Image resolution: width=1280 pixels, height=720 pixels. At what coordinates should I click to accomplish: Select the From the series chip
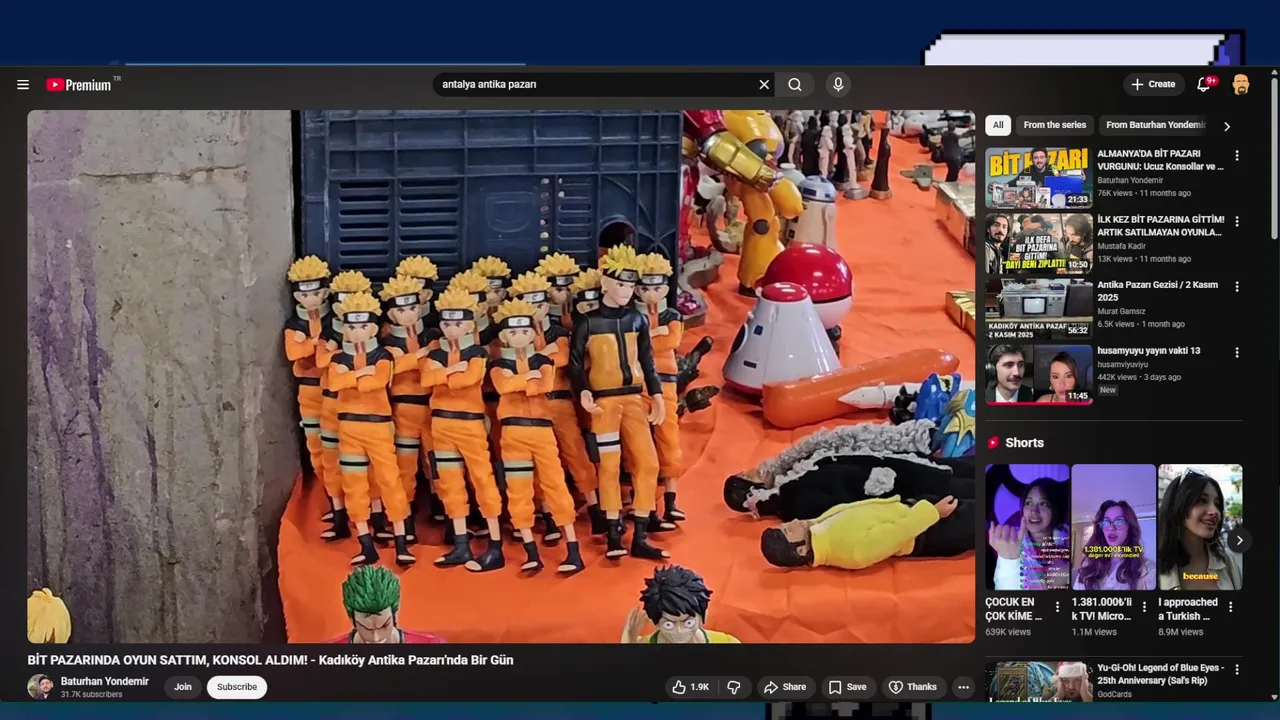tap(1054, 125)
